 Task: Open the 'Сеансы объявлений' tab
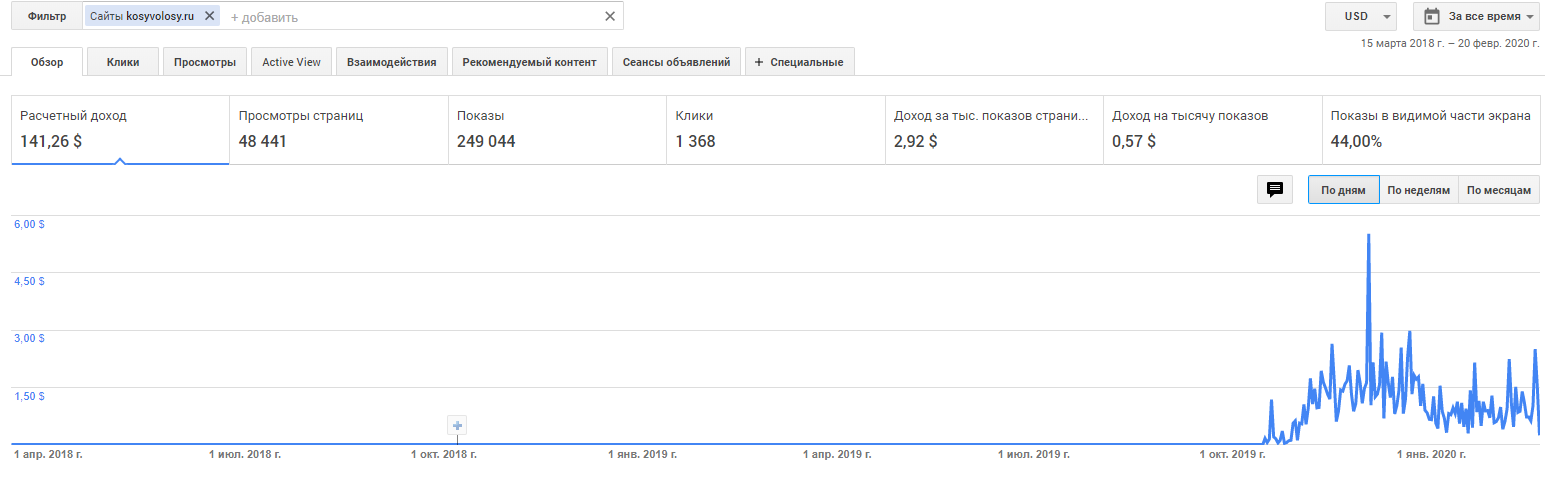pos(676,62)
